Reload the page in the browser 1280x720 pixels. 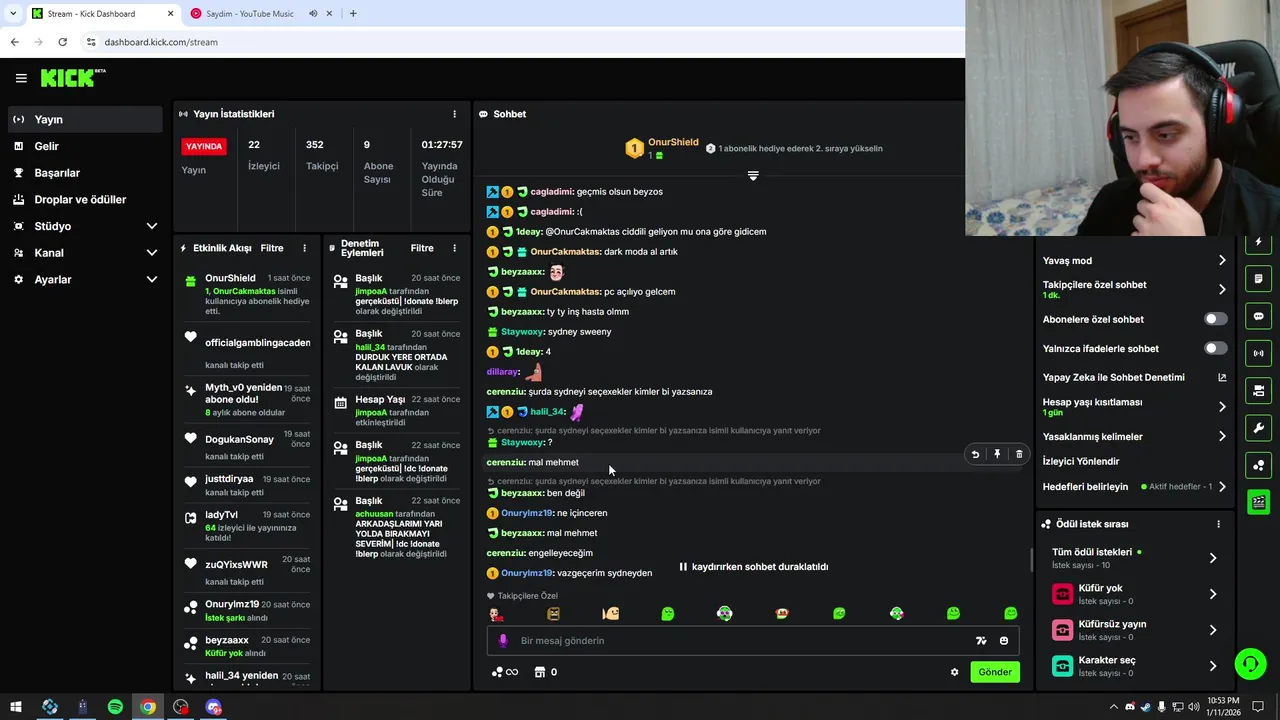point(62,42)
